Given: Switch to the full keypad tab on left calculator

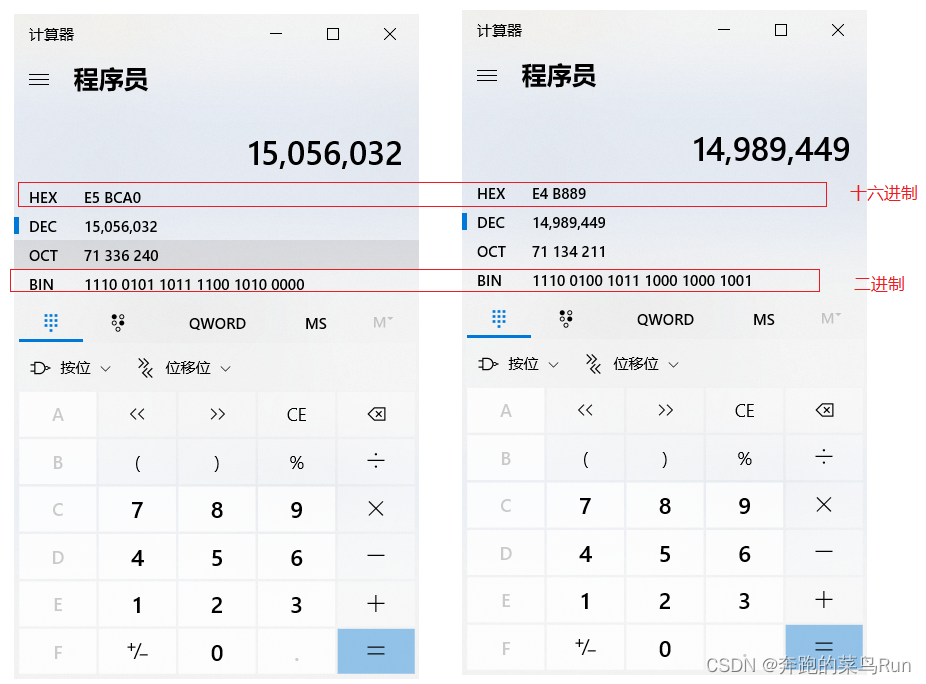Looking at the screenshot, I should click(51, 320).
